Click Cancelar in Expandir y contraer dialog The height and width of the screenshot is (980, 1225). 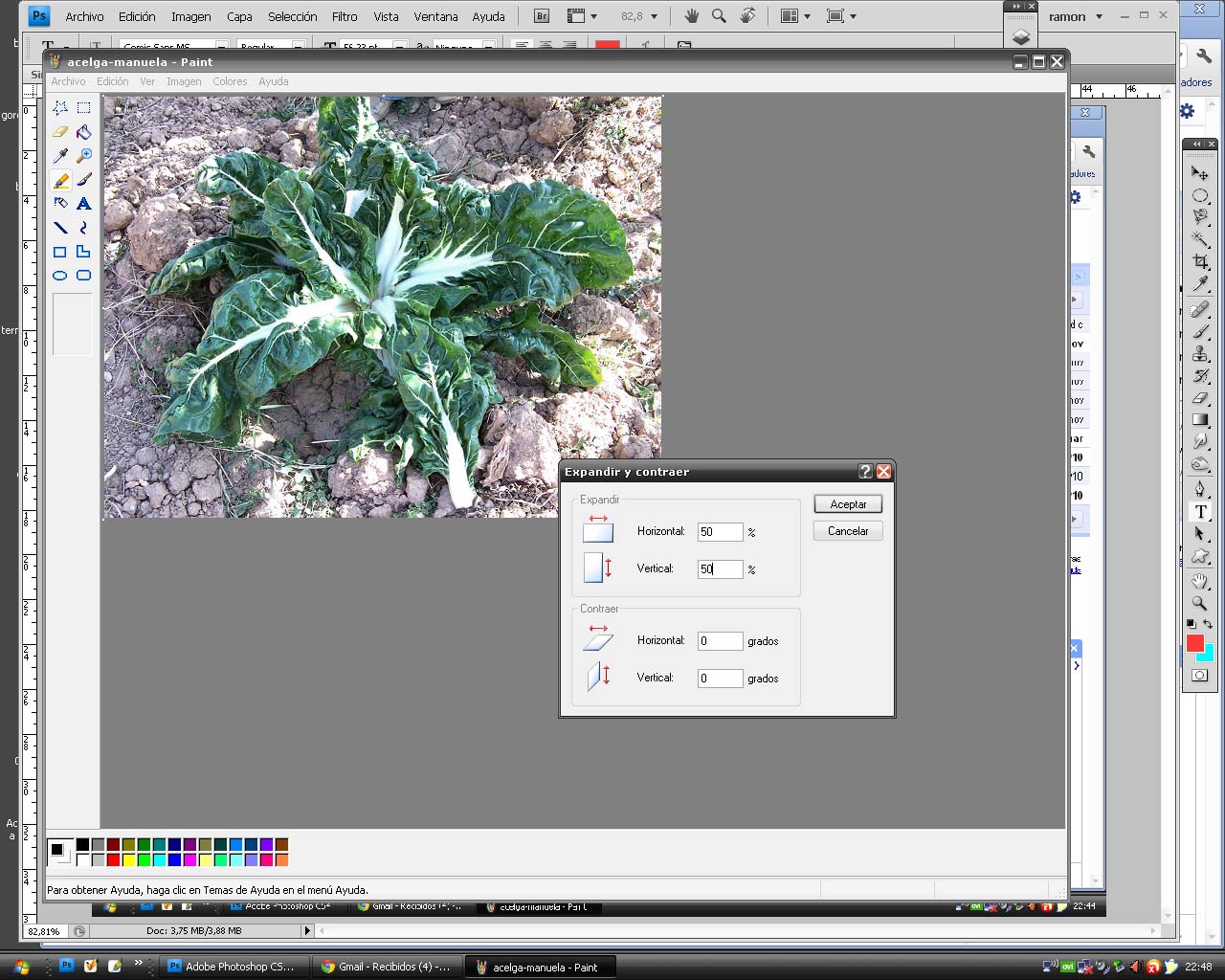click(x=848, y=531)
